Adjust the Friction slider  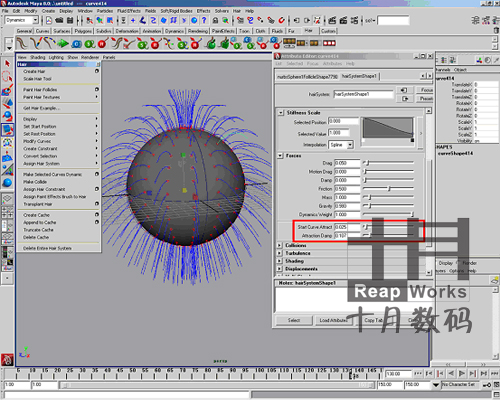coord(389,189)
